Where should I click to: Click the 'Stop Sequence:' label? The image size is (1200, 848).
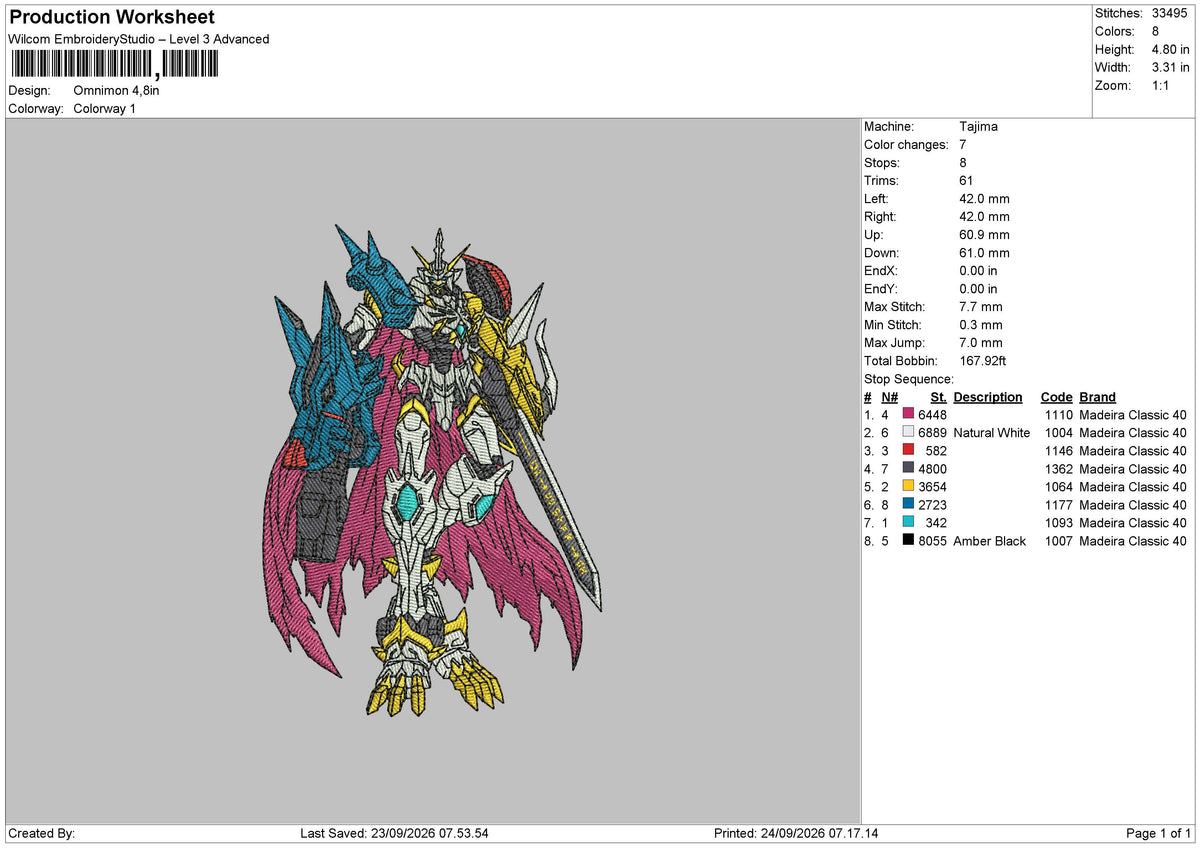tap(909, 379)
